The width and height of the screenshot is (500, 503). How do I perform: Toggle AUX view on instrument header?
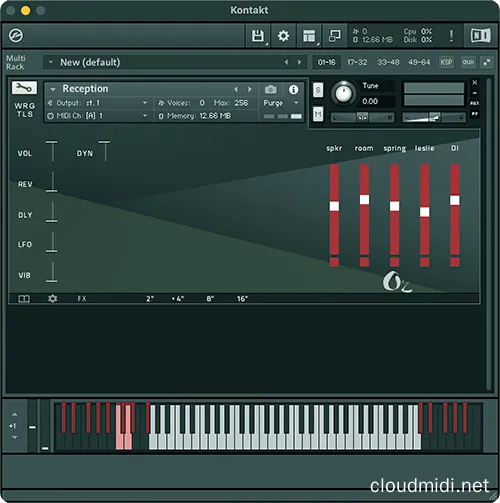pos(475,103)
